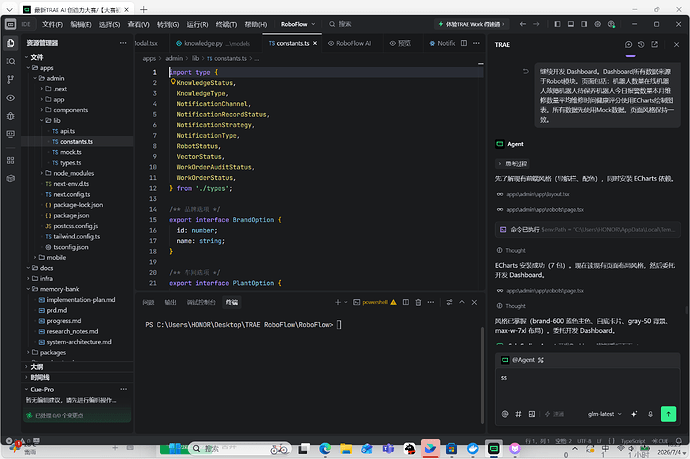Open the glm-latest model dropdown
Screen dimensions: 690x459
605,414
